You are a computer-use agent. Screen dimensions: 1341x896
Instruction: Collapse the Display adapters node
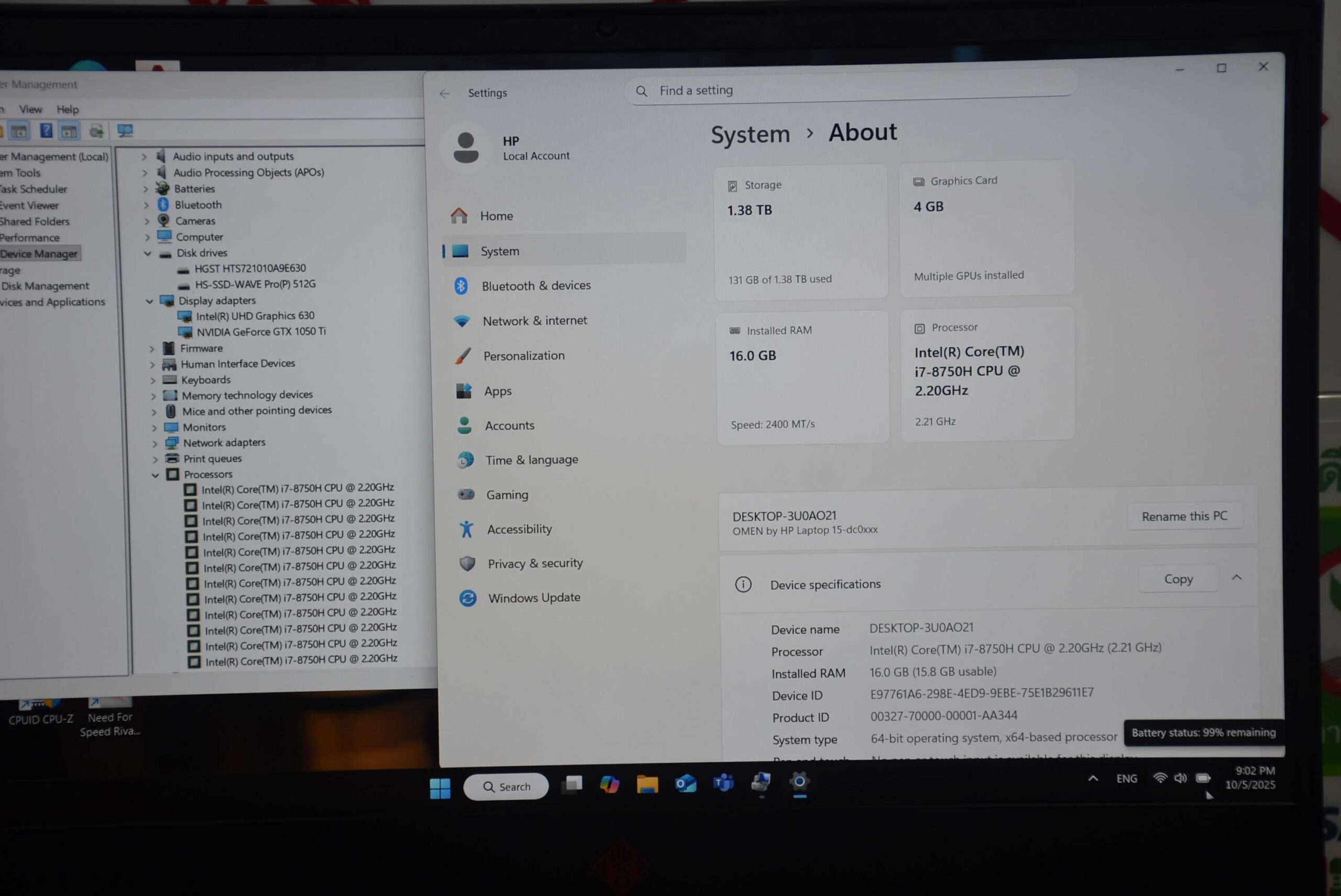[x=149, y=301]
